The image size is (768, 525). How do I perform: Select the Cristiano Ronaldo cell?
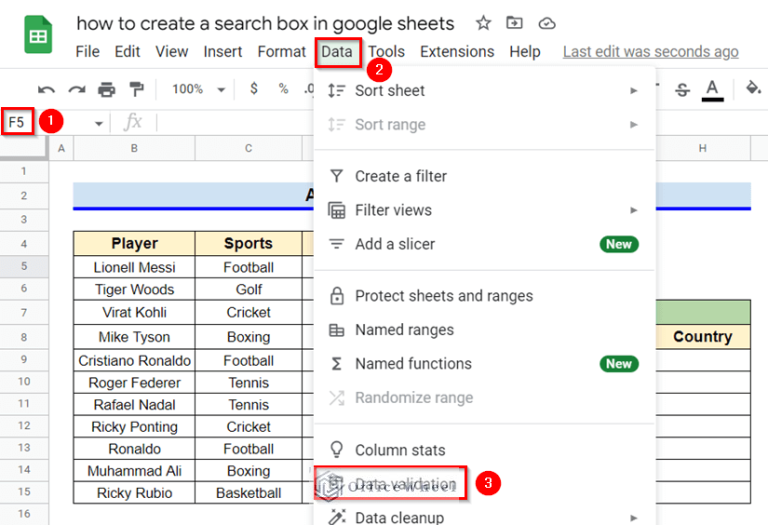tap(134, 360)
